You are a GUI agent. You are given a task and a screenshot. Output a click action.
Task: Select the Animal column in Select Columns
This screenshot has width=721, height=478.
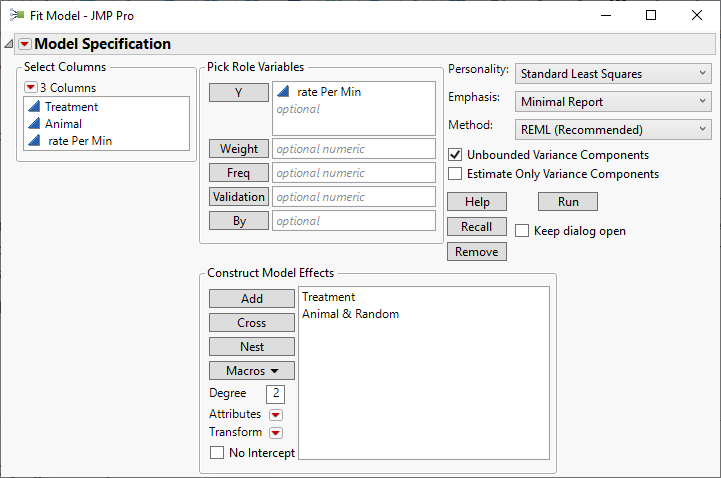pos(63,124)
